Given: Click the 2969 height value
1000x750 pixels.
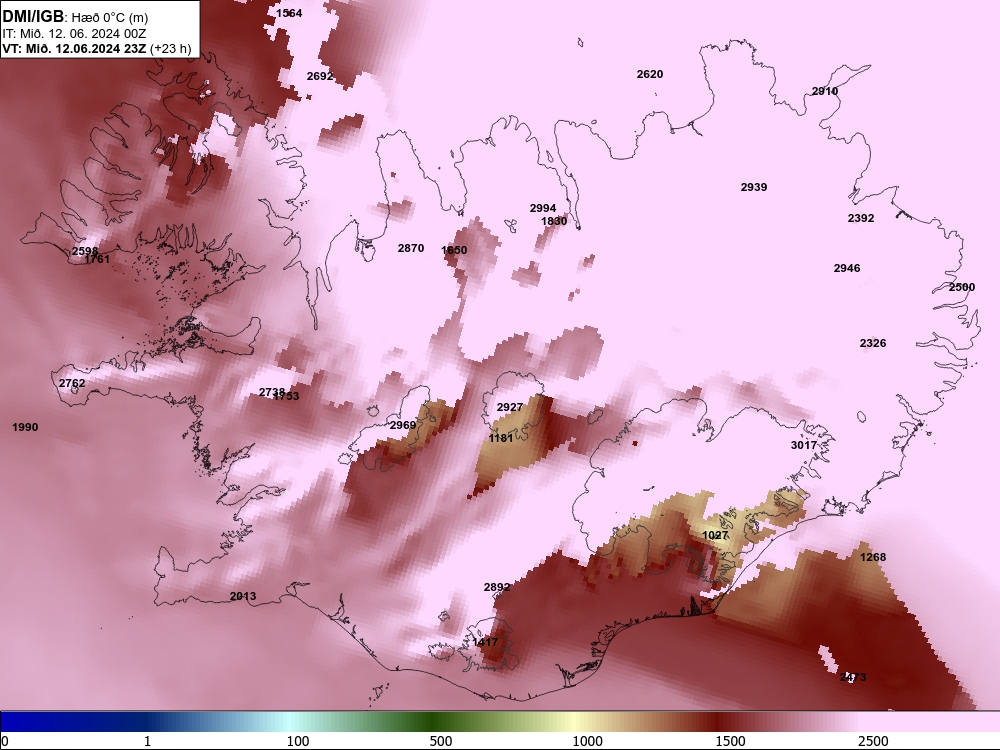Looking at the screenshot, I should pos(403,425).
